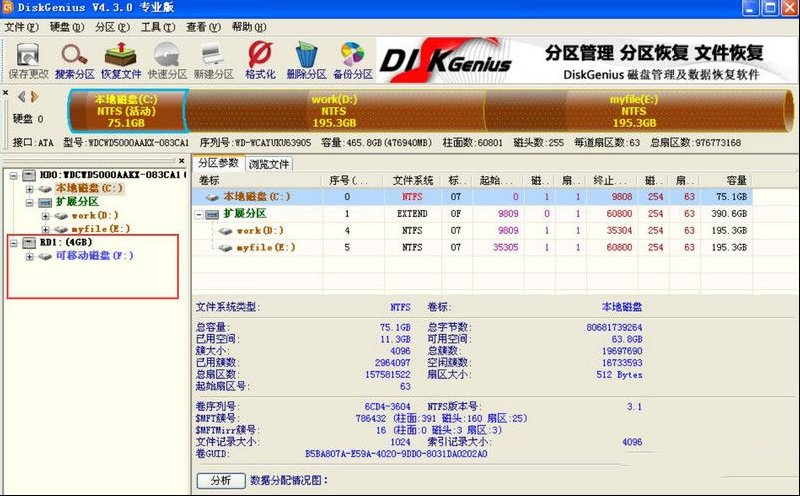
Task: Click the 容量 column header
Action: click(726, 180)
